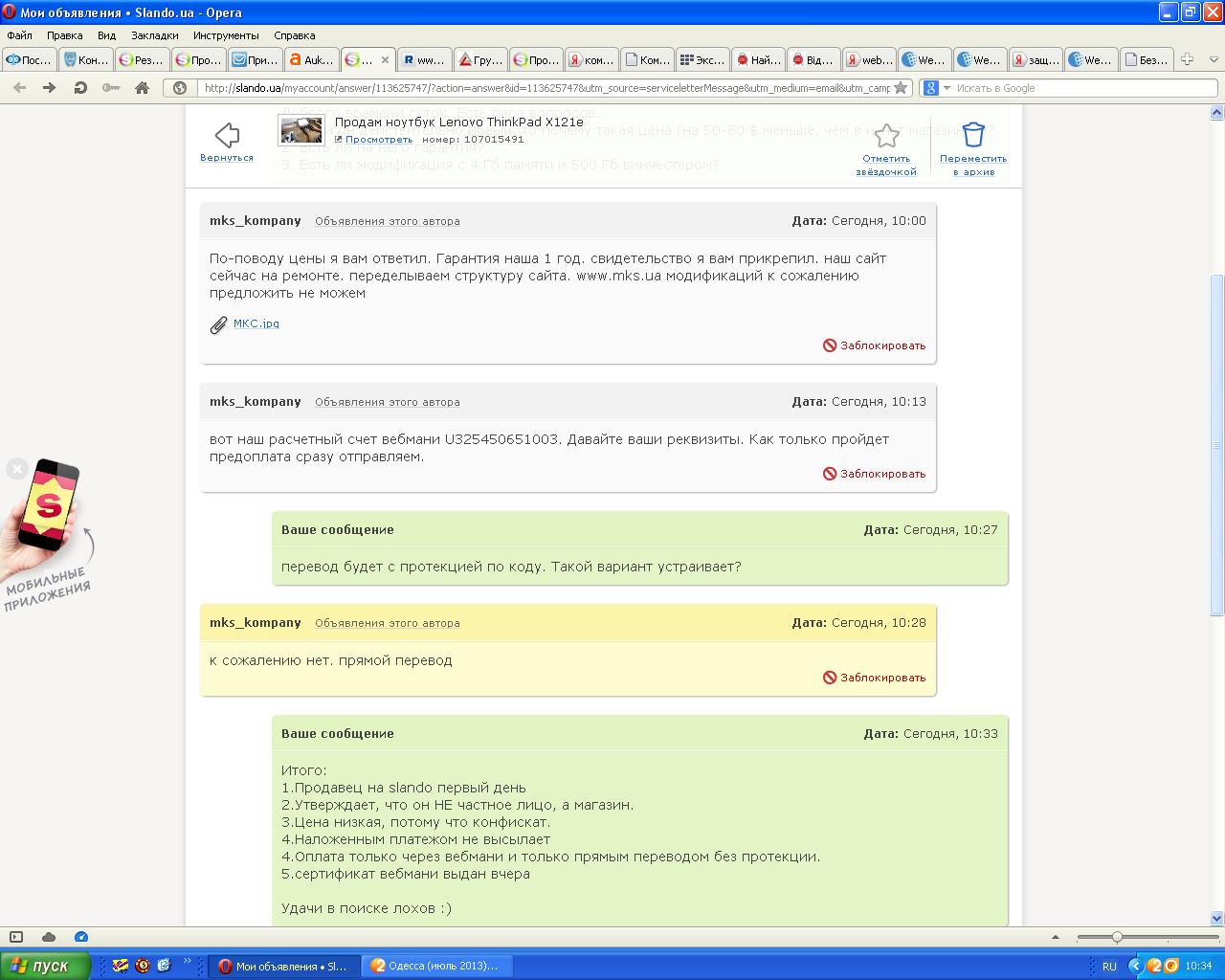The width and height of the screenshot is (1225, 980).
Task: Click the URL address field
Action: (546, 88)
